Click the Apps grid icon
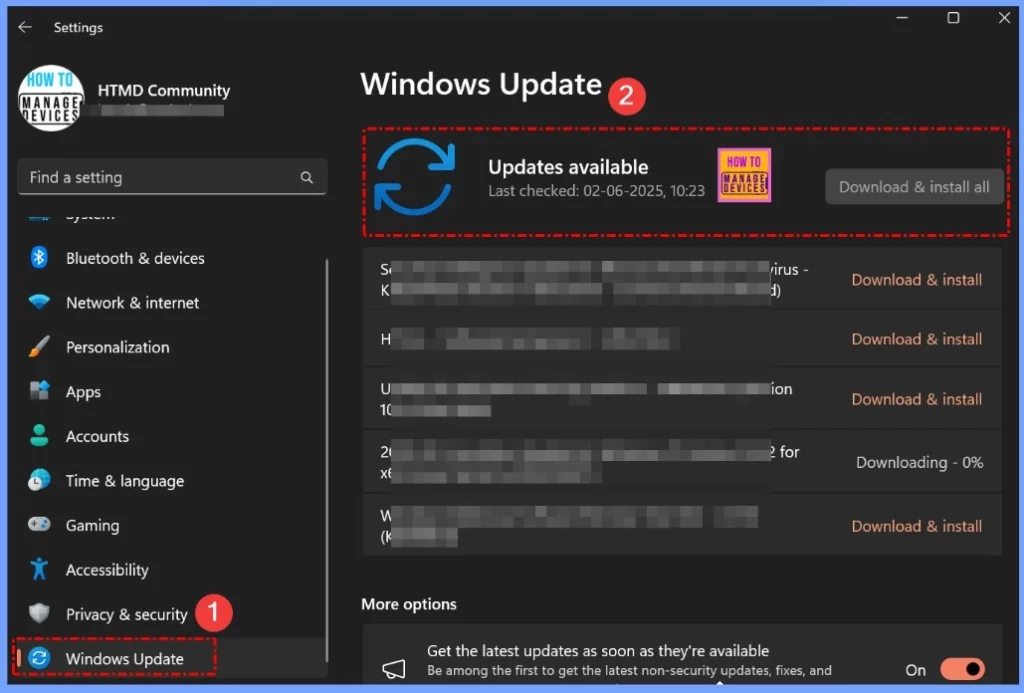The image size is (1024, 693). click(39, 391)
